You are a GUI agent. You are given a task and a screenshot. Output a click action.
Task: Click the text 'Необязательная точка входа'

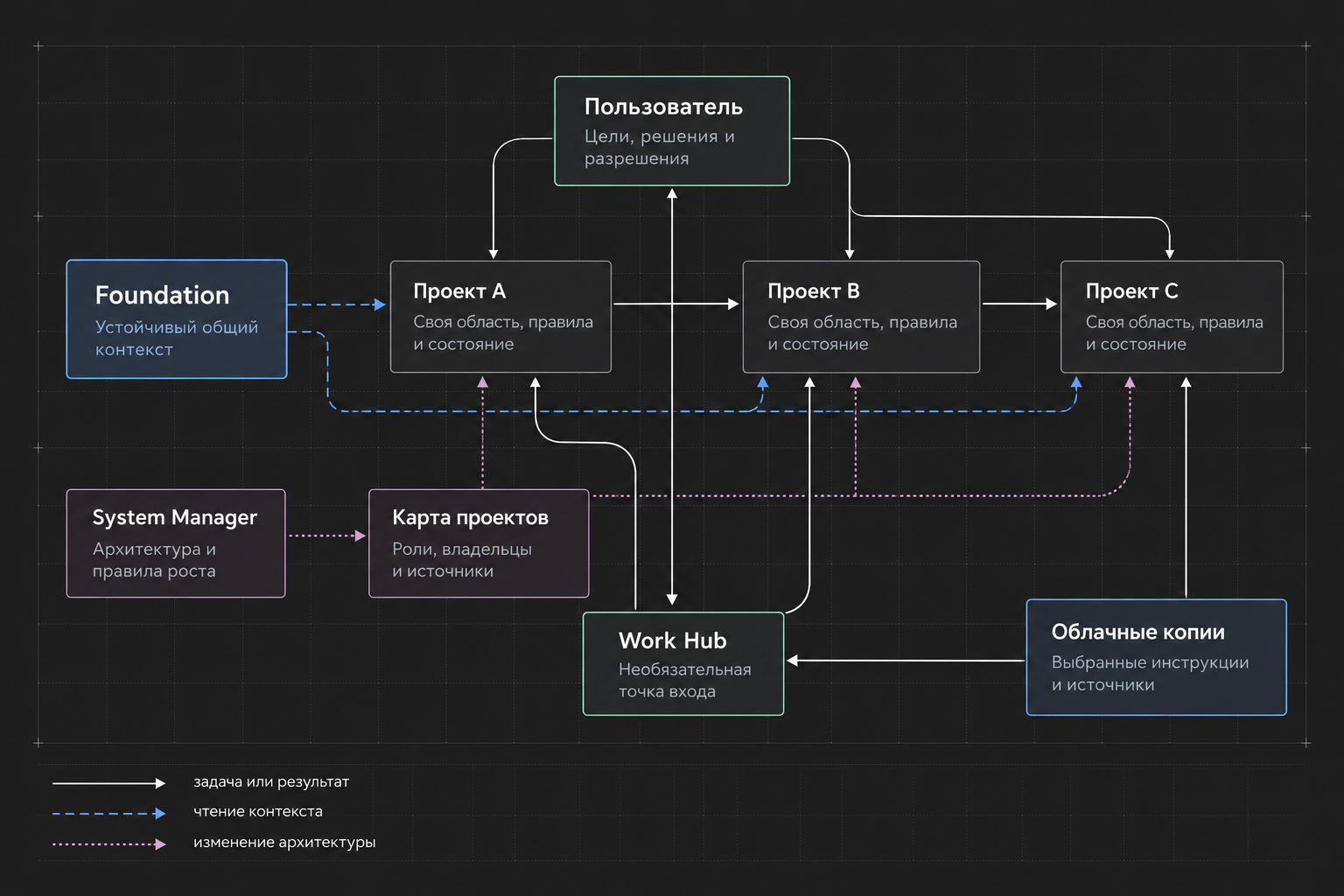[x=684, y=680]
